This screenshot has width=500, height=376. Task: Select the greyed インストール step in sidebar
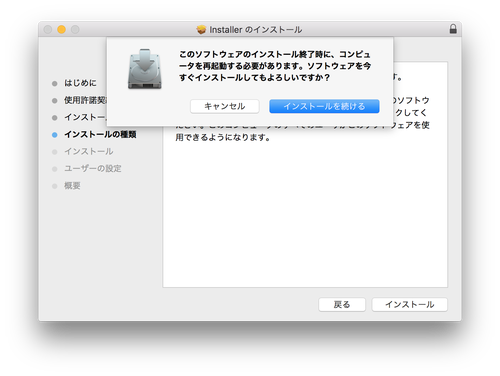[89, 151]
